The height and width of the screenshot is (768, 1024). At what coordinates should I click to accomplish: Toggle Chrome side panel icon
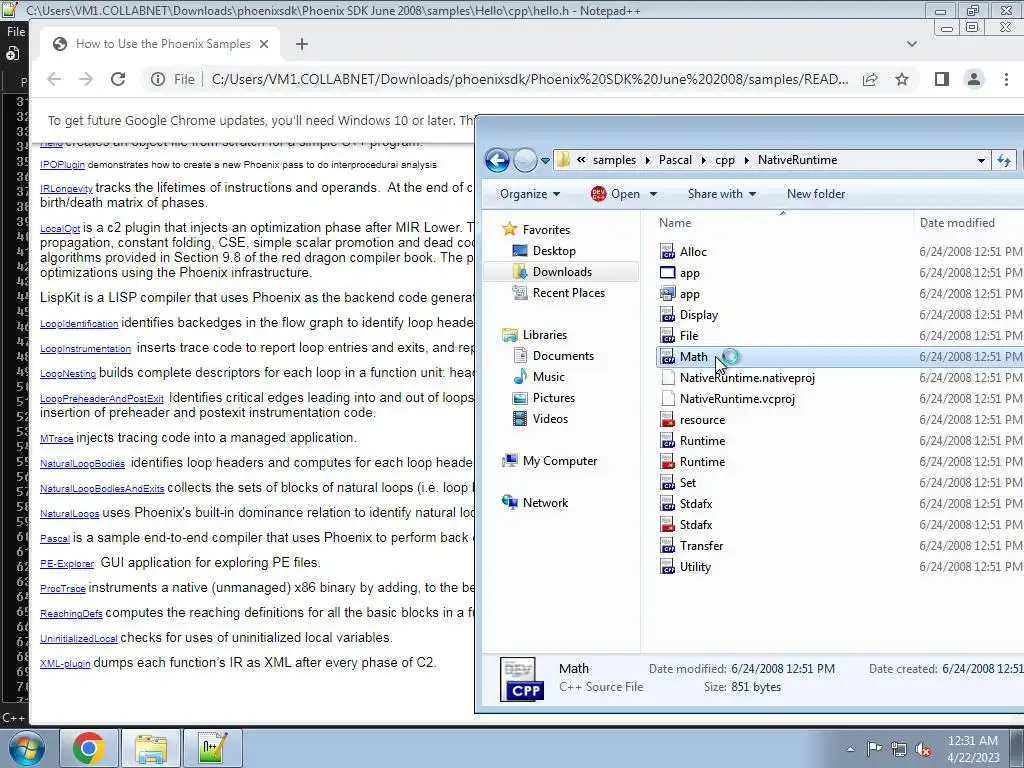point(941,79)
